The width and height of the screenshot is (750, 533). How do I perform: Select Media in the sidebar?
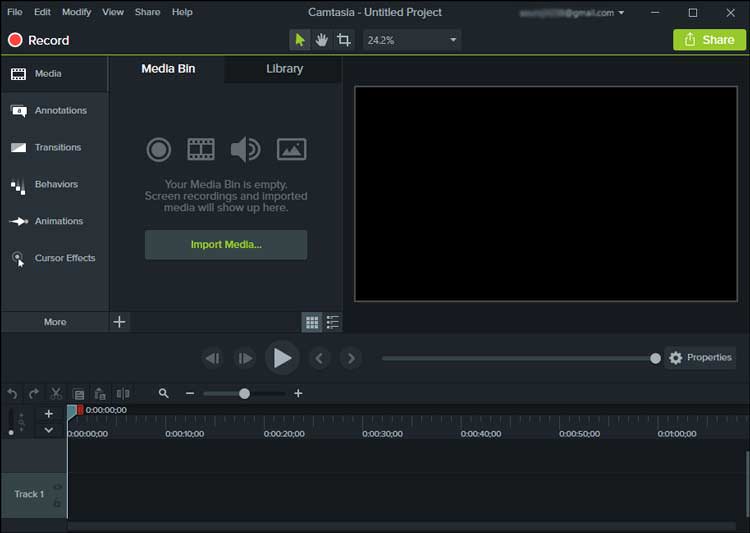click(x=55, y=74)
